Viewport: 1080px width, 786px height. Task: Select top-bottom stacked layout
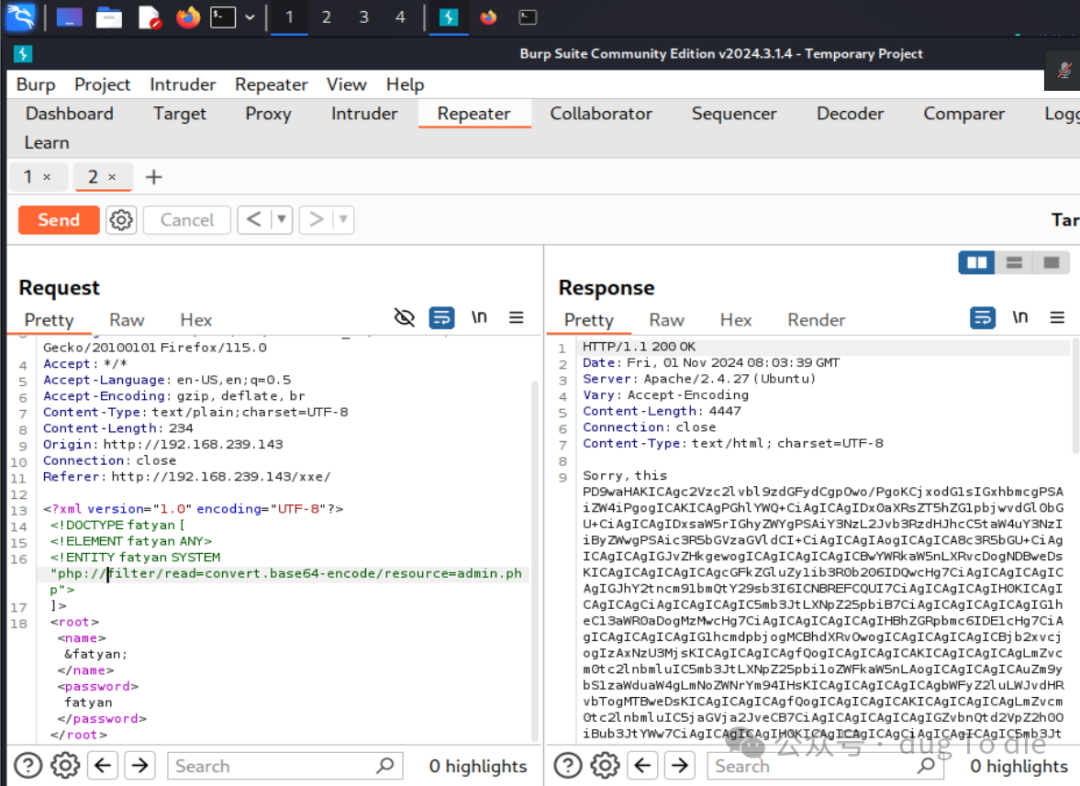click(x=1014, y=262)
